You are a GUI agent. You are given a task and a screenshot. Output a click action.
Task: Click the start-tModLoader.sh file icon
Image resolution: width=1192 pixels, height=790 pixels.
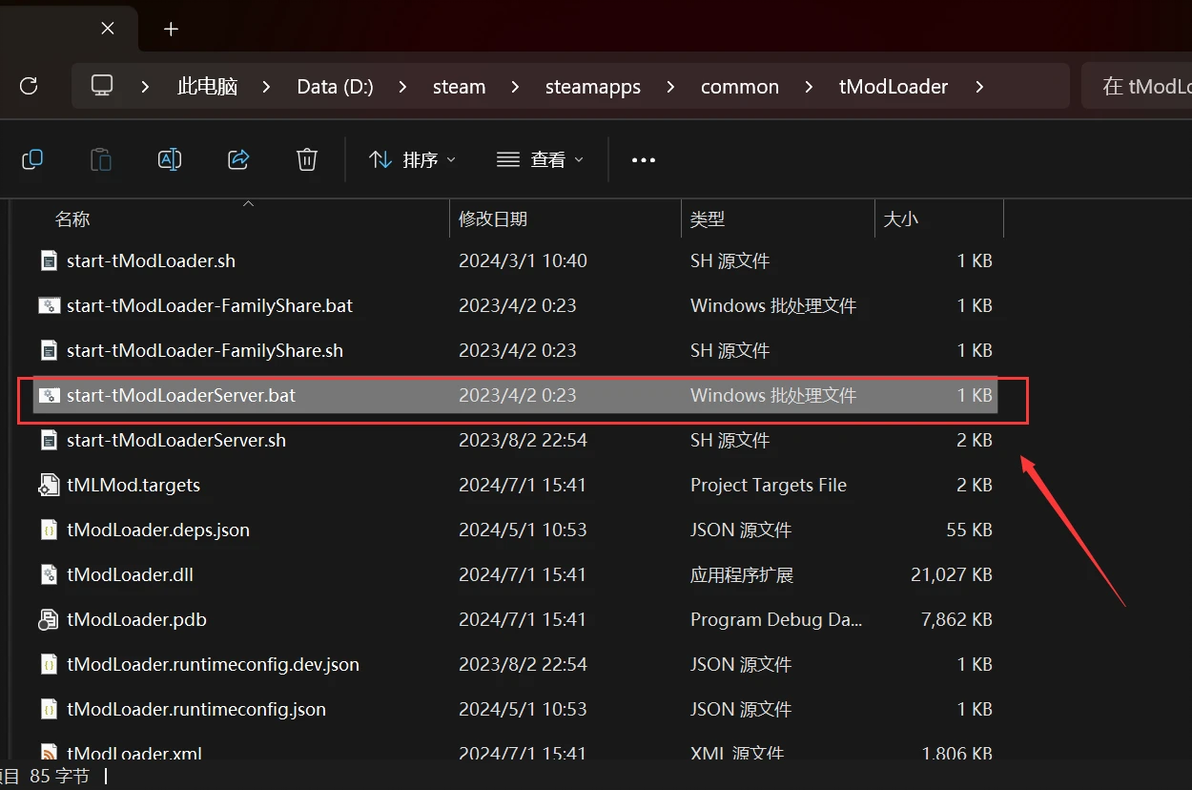[49, 261]
